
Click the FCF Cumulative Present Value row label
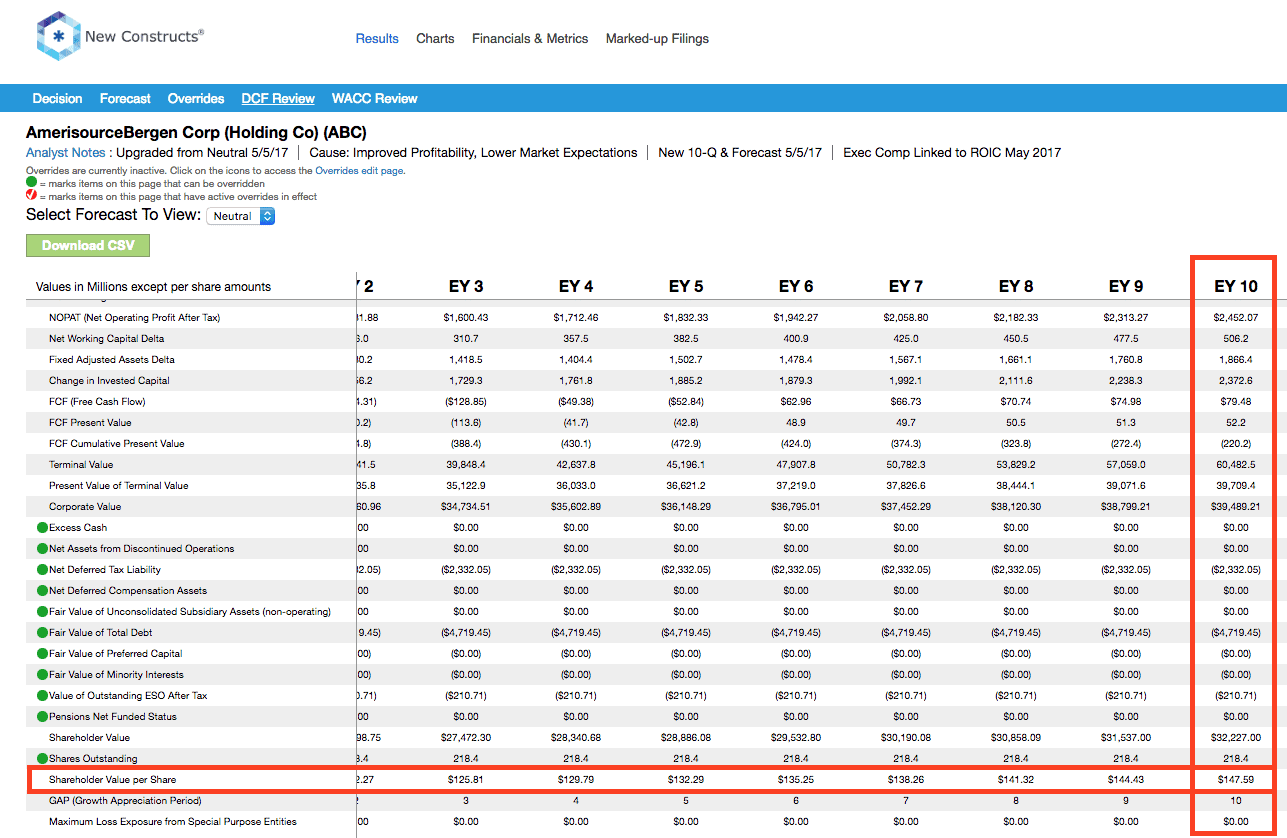click(117, 444)
